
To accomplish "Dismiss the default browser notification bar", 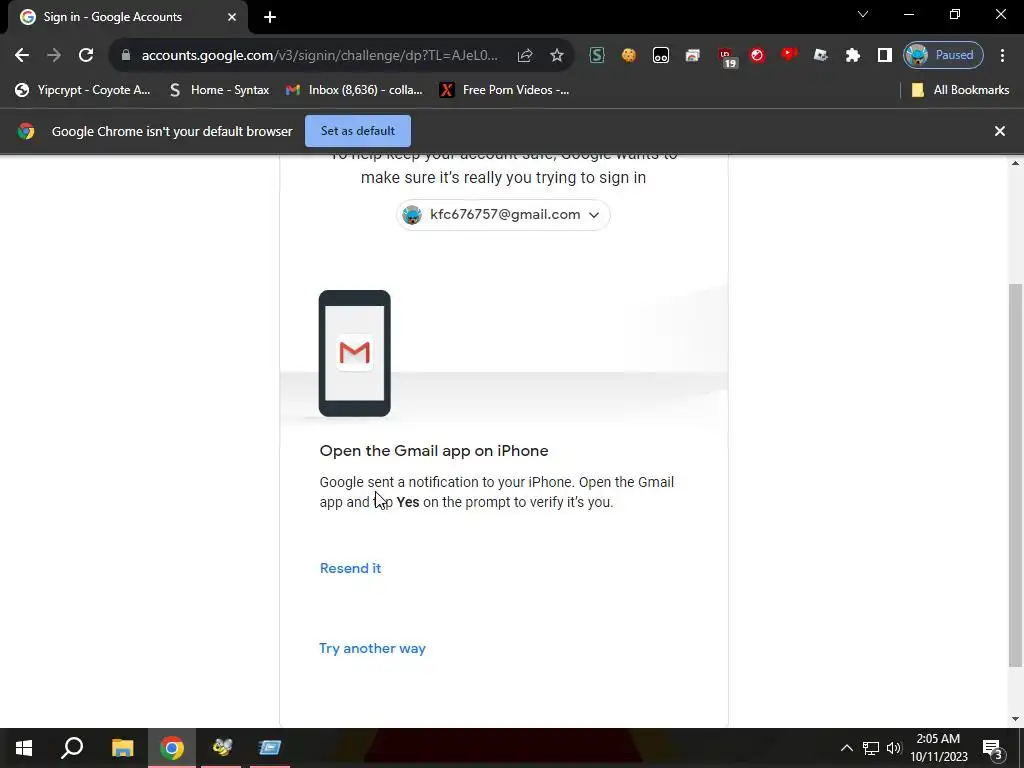I will (1000, 131).
